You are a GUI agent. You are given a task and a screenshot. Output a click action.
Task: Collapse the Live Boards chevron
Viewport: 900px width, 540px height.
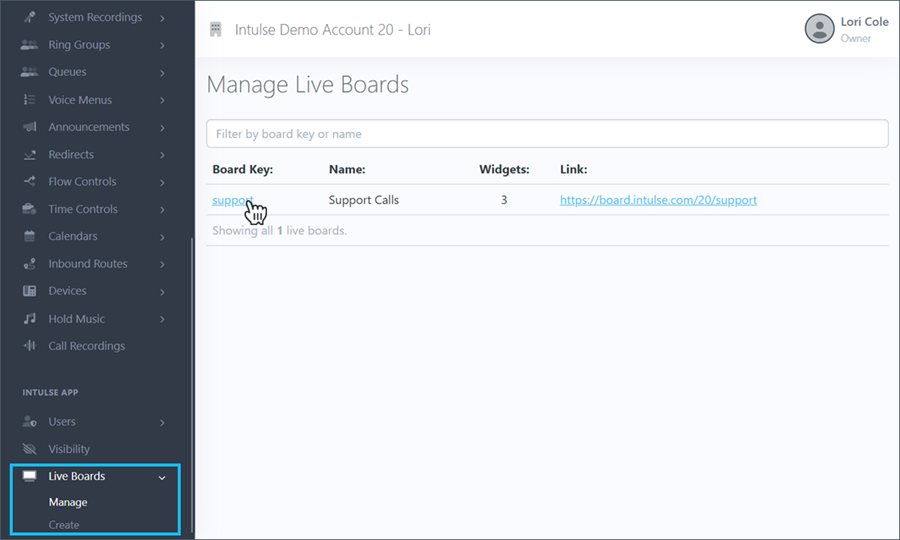(x=162, y=477)
